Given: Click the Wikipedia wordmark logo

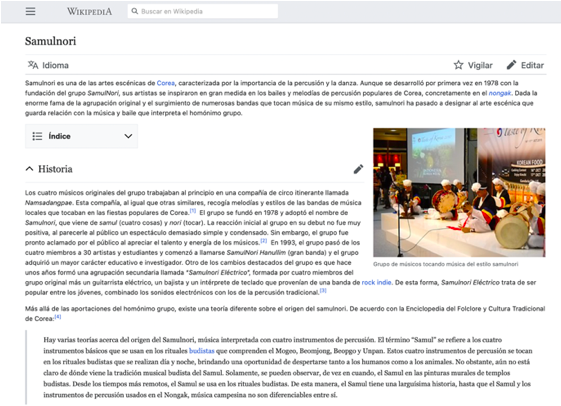Looking at the screenshot, I should pos(89,11).
